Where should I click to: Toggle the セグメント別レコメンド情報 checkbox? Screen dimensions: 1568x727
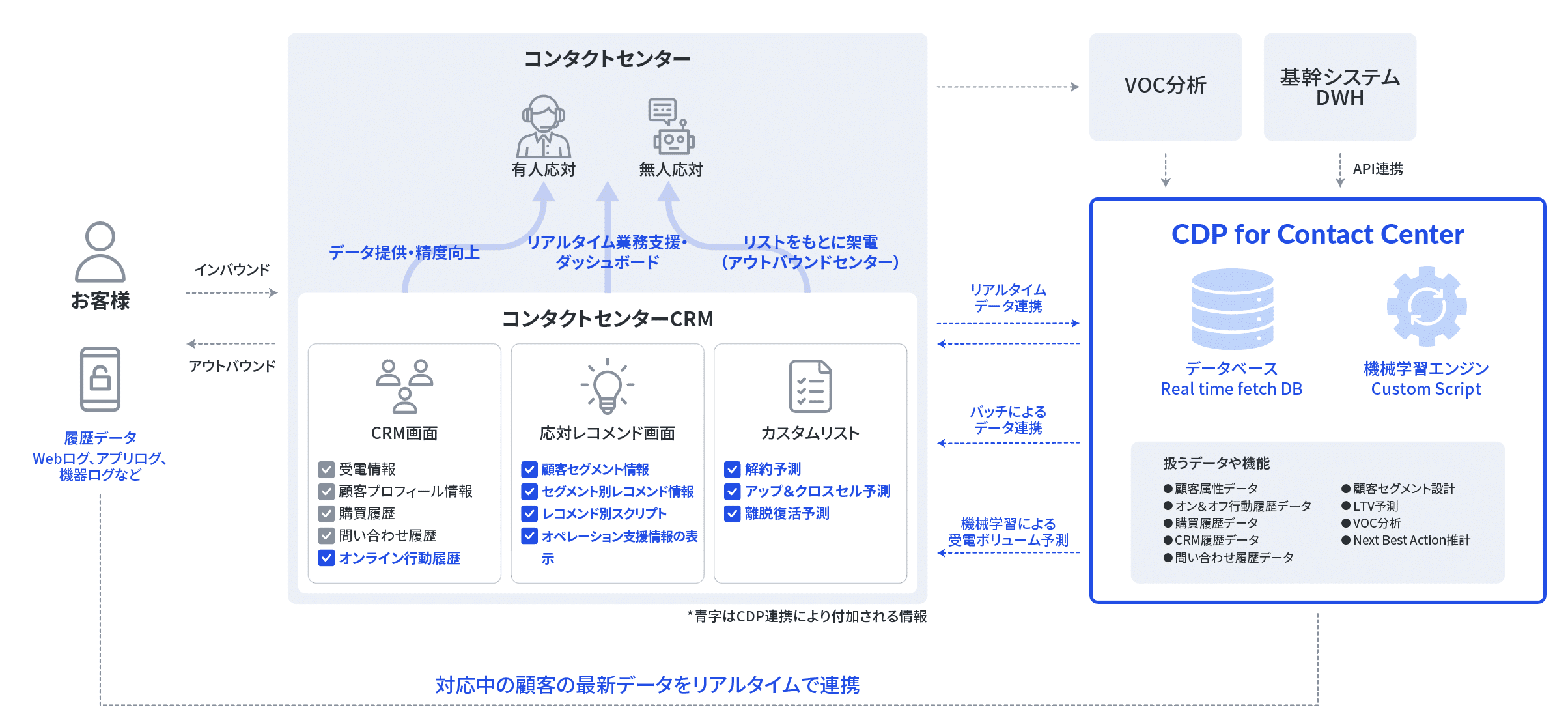pos(529,491)
